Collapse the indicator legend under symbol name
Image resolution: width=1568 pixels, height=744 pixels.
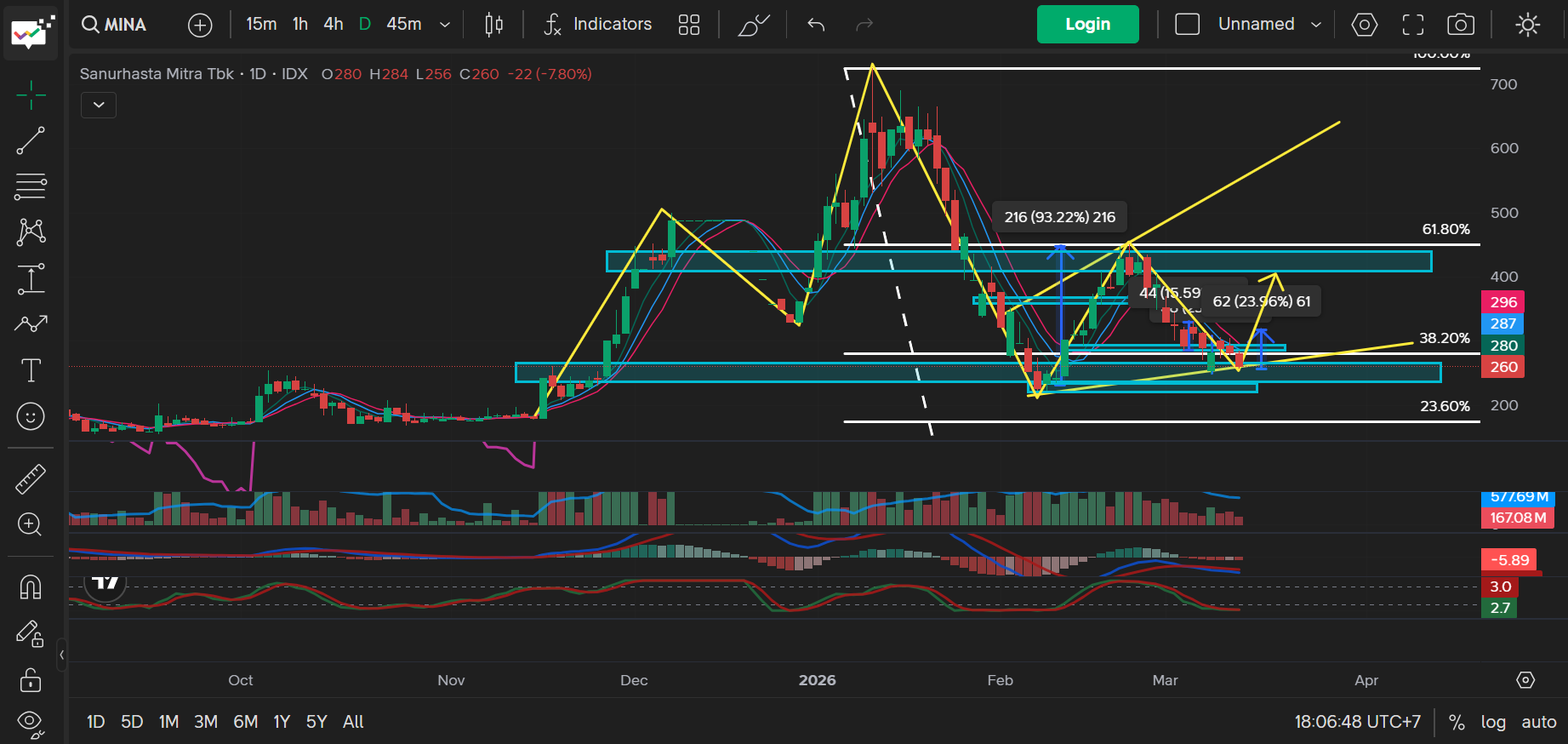pyautogui.click(x=99, y=105)
